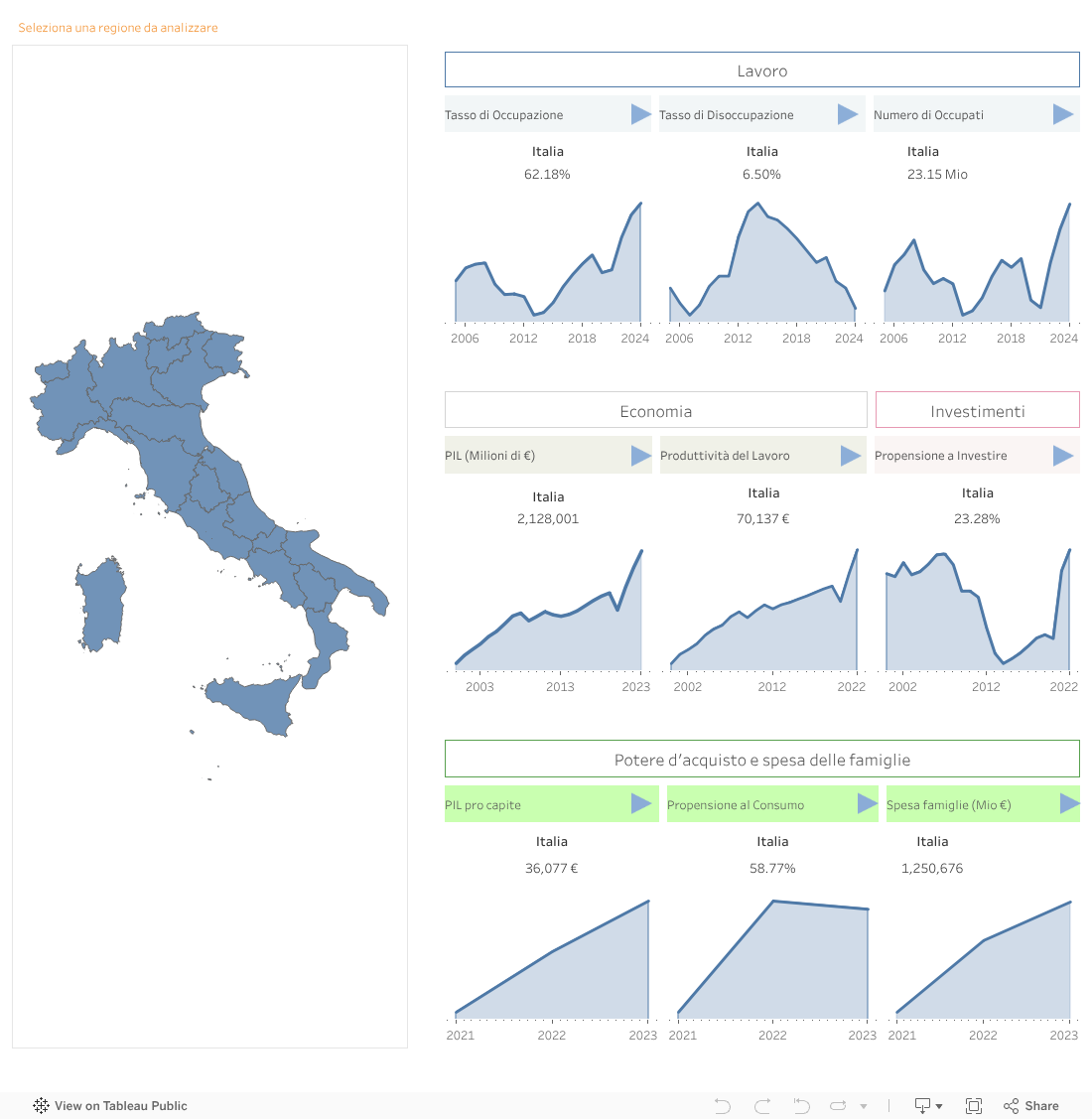1092x1119 pixels.
Task: Share the dashboard
Action: point(1030,1105)
